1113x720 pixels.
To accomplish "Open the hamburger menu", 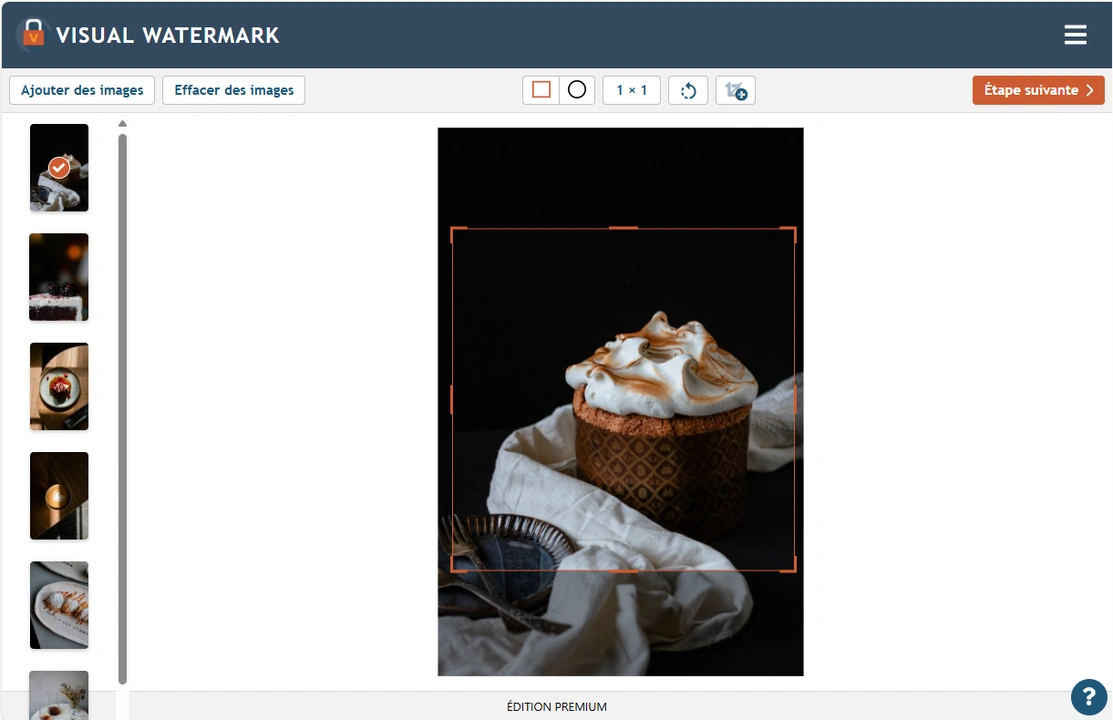I will click(1075, 35).
